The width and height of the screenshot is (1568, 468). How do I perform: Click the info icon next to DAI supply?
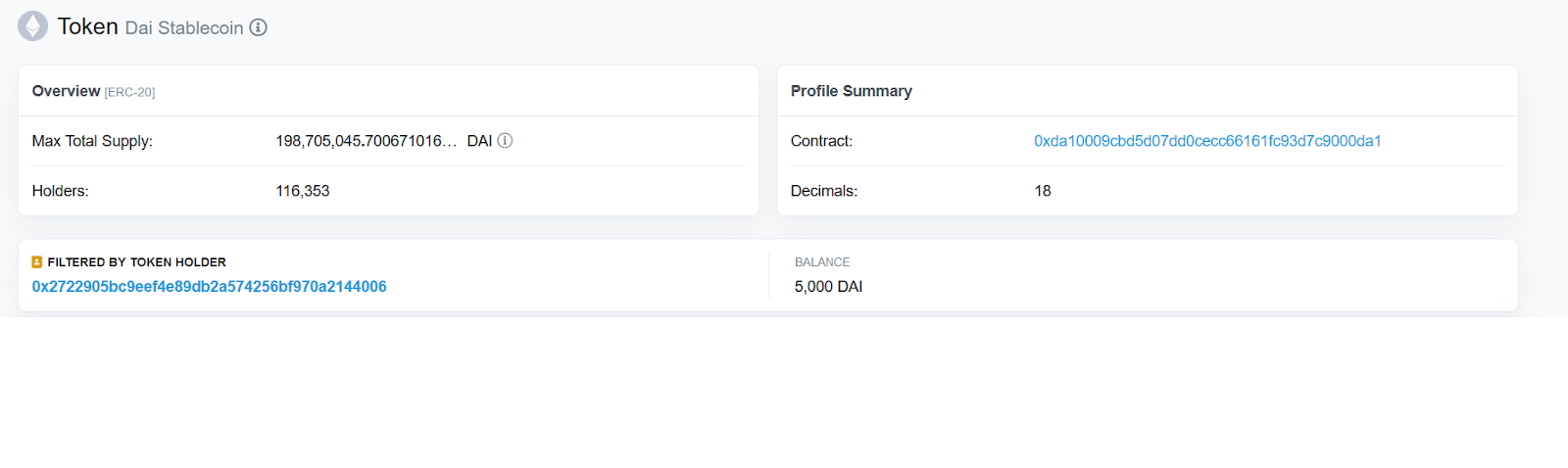coord(505,141)
